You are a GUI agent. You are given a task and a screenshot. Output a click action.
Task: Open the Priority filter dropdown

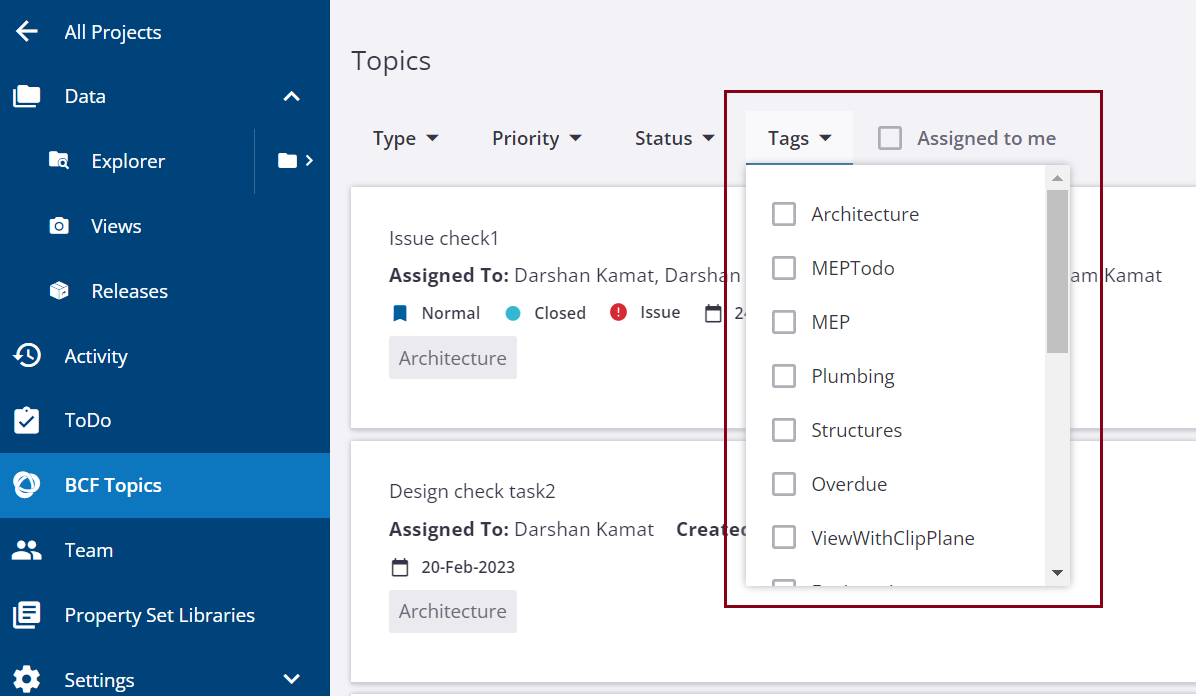(537, 138)
